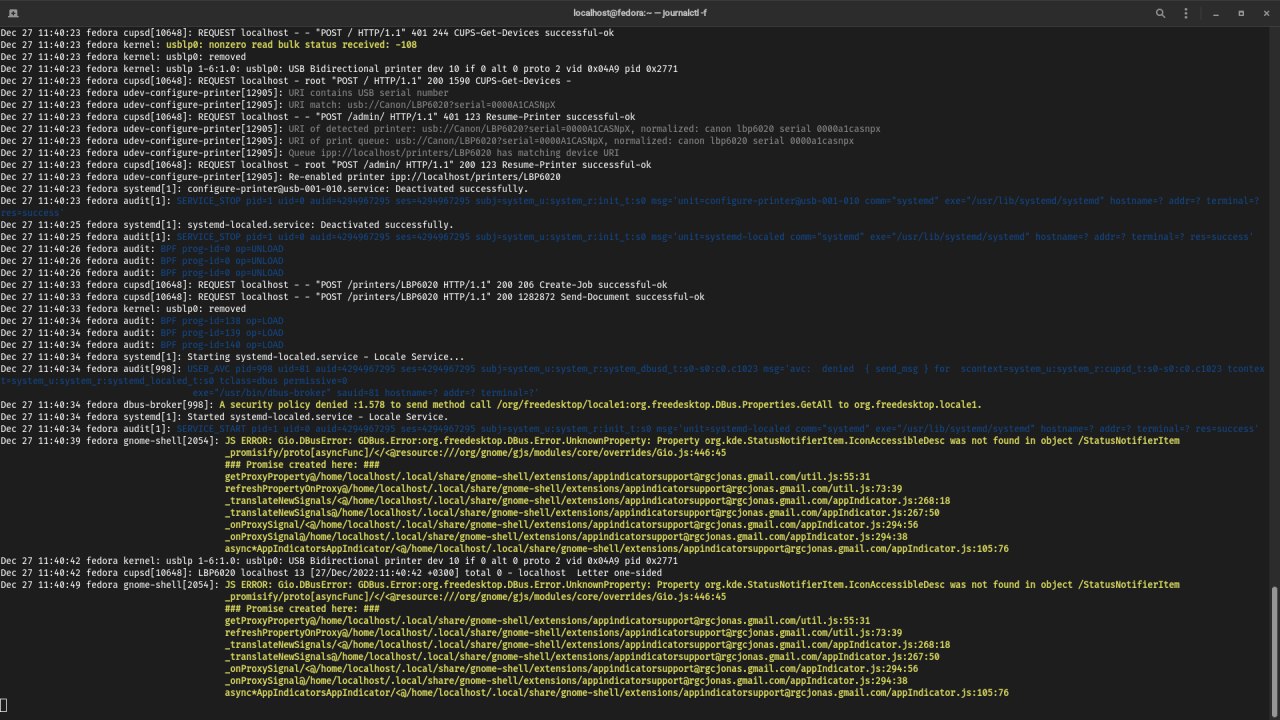
Task: Select the 'Send-Document successful-ok' cupsd line
Action: pos(352,297)
